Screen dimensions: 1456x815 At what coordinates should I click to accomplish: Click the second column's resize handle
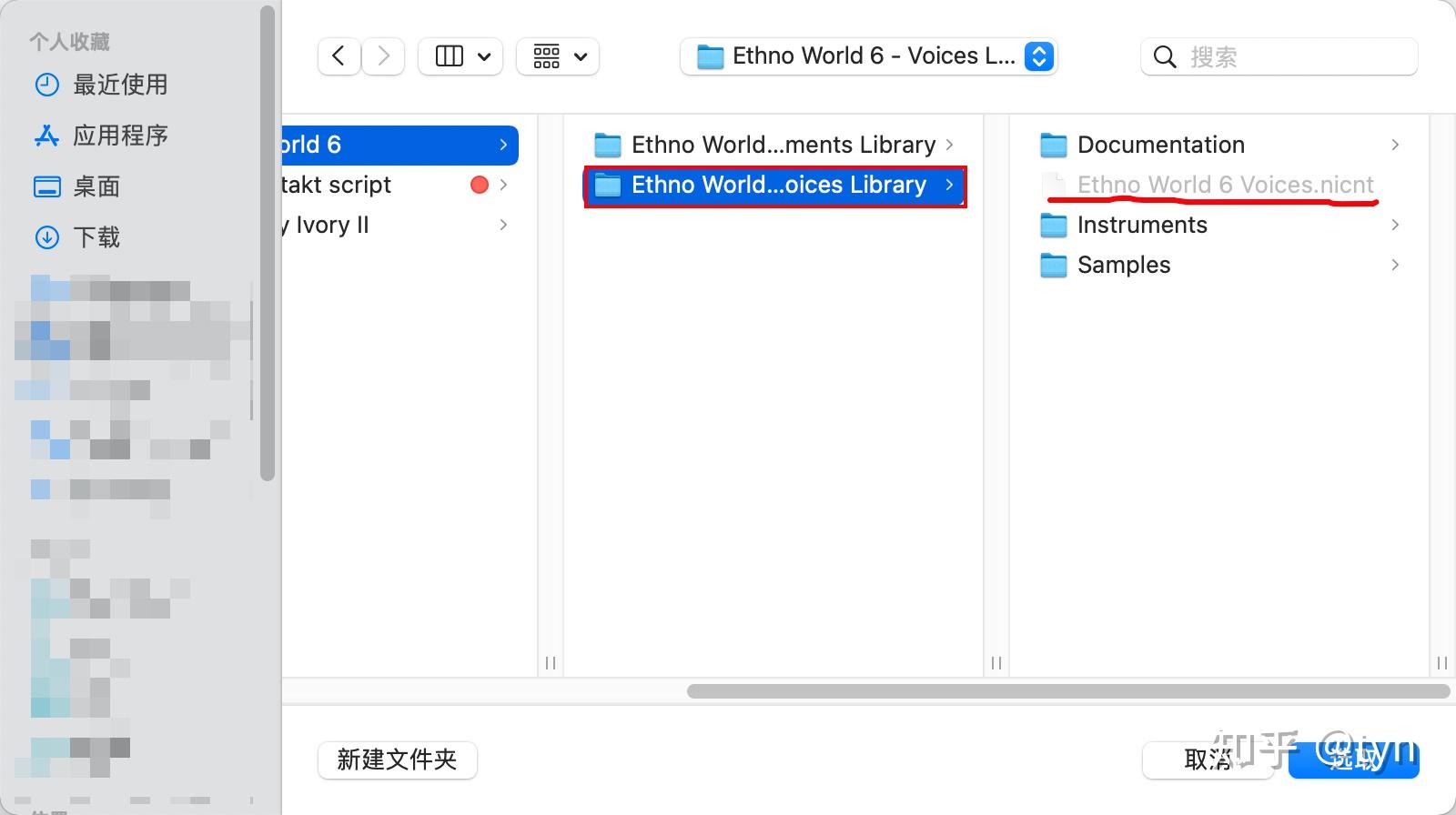(x=996, y=663)
